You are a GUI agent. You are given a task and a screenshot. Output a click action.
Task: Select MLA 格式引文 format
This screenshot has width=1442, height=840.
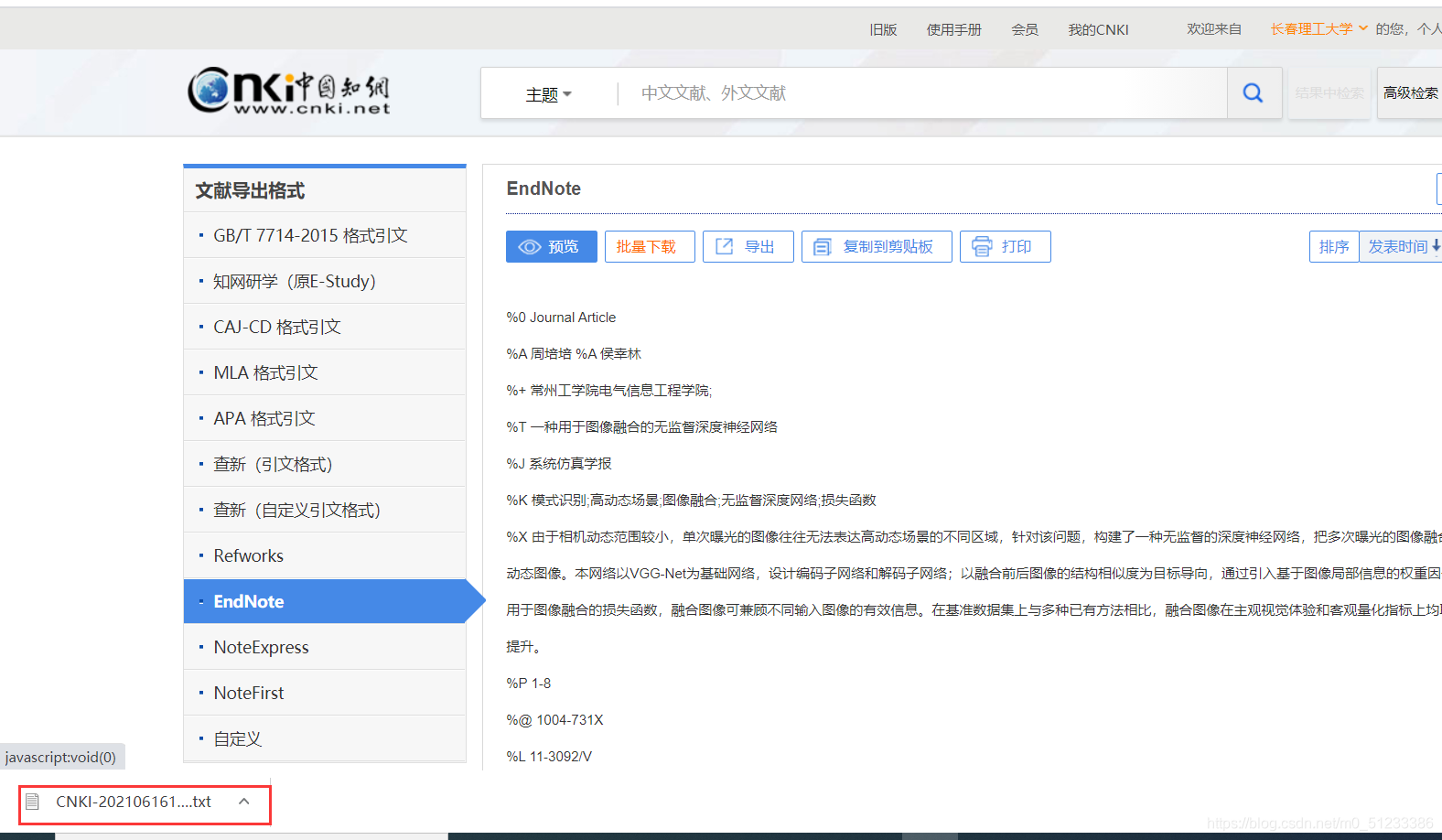(325, 372)
